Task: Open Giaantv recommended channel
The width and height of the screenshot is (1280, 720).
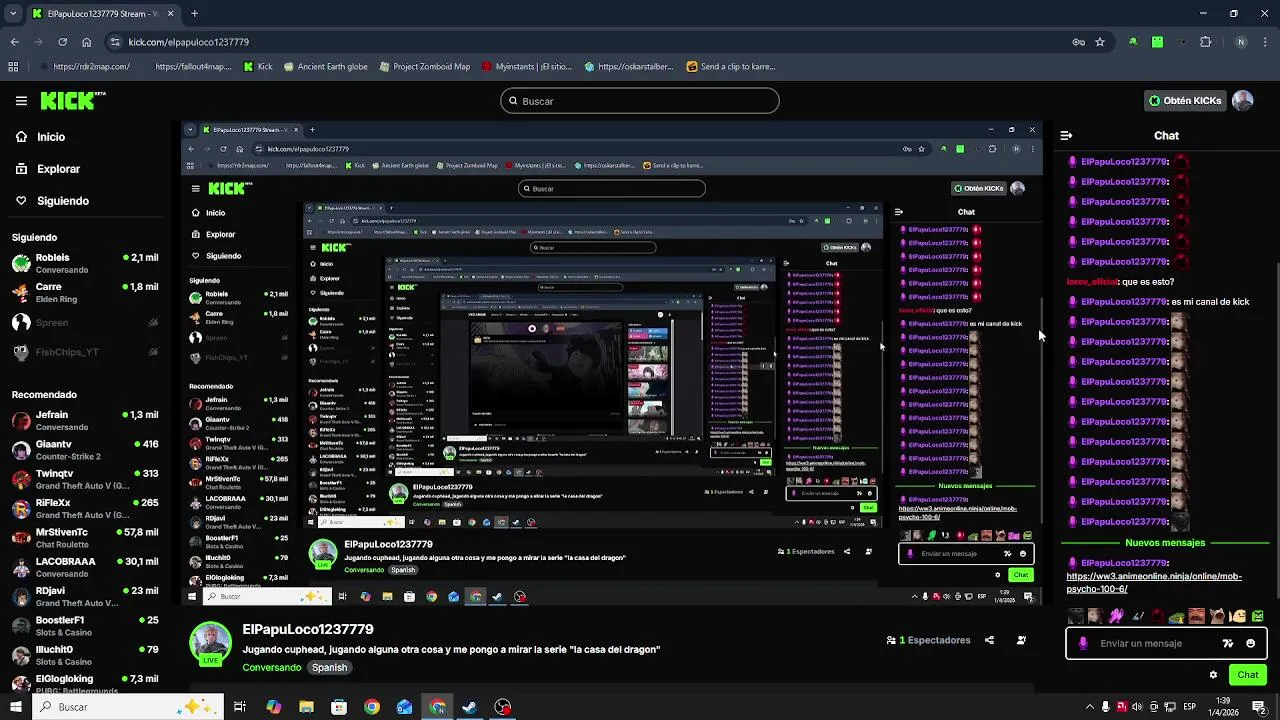Action: [x=85, y=450]
